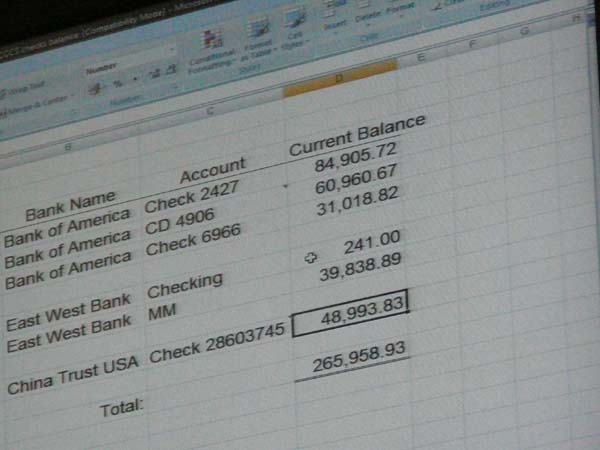Select column G header
Screen dimensions: 600x450
click(524, 31)
